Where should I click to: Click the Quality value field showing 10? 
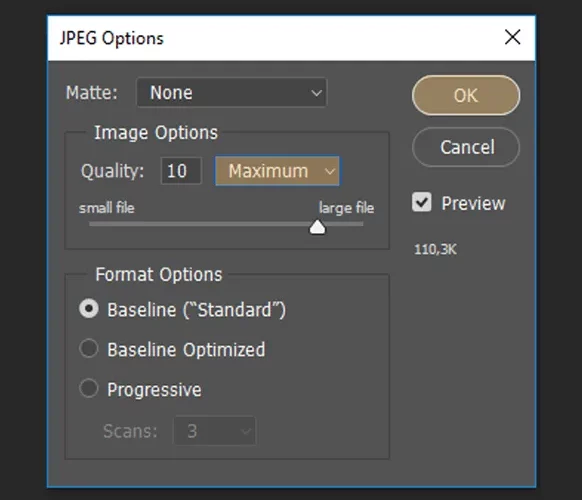tap(181, 171)
